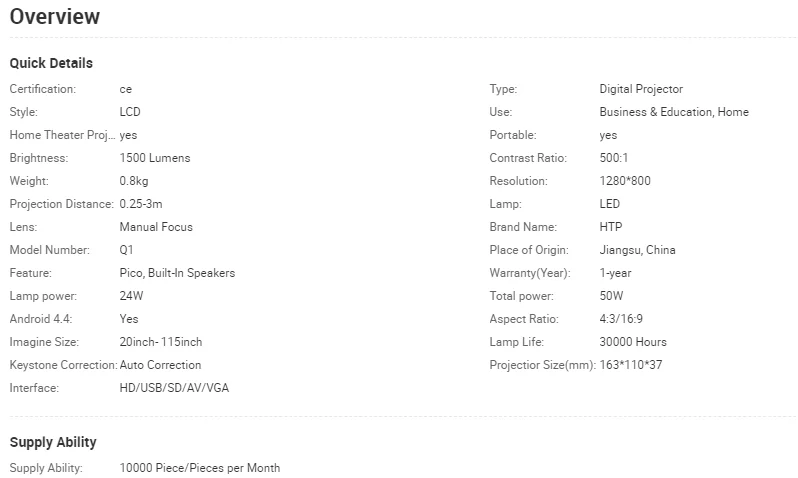Viewport: 798px width, 478px height.
Task: Click 'Business & Education, Home' use value
Action: click(x=674, y=112)
